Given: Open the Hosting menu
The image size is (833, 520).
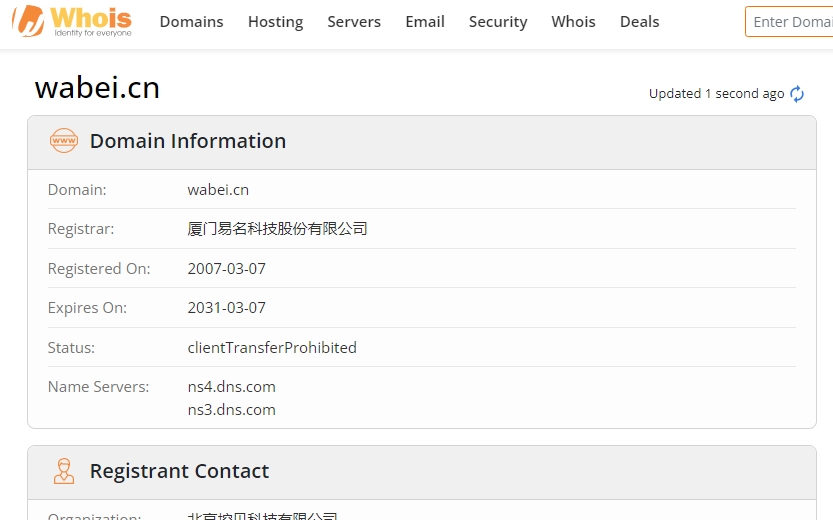Looking at the screenshot, I should (275, 22).
